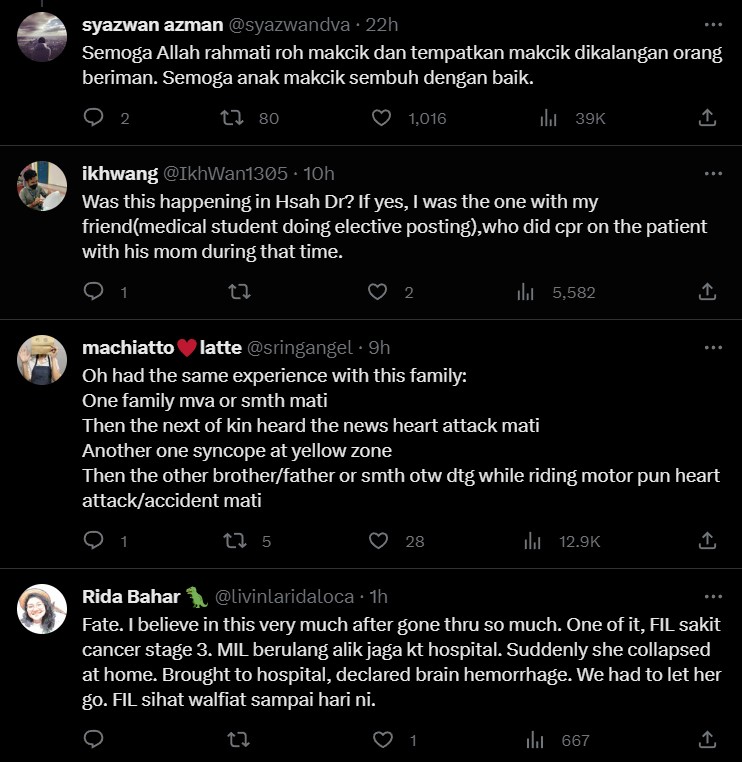
Task: Retweet syazwan azman's tweet
Action: [x=233, y=118]
